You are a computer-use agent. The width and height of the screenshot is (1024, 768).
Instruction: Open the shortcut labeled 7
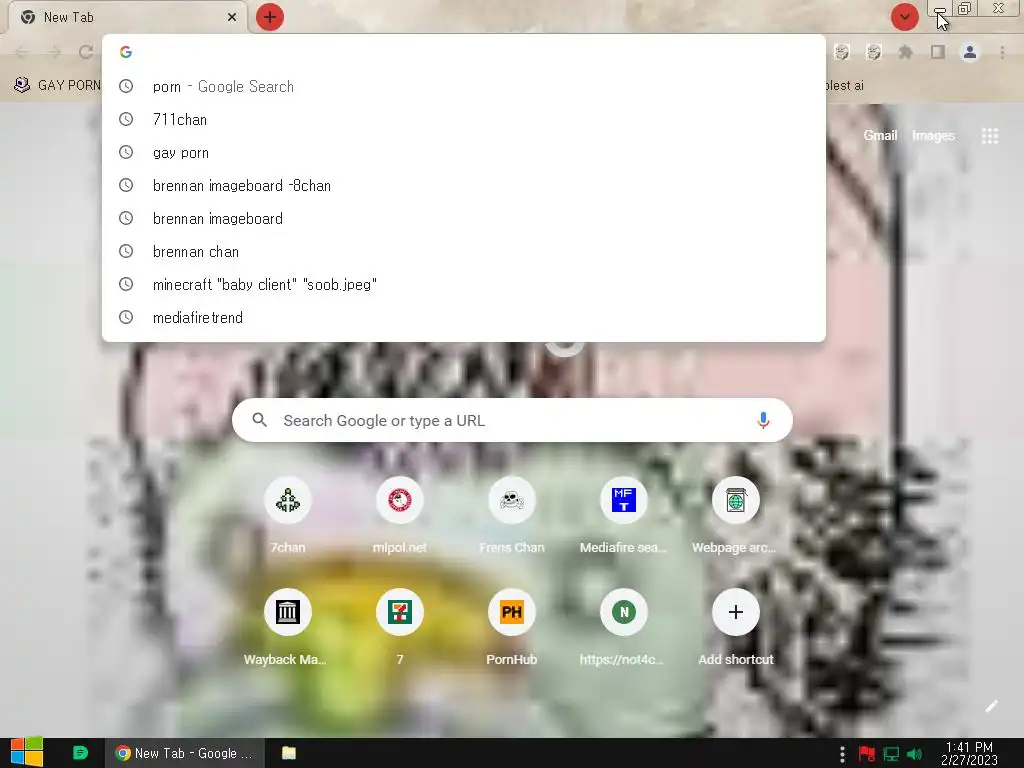tap(400, 628)
